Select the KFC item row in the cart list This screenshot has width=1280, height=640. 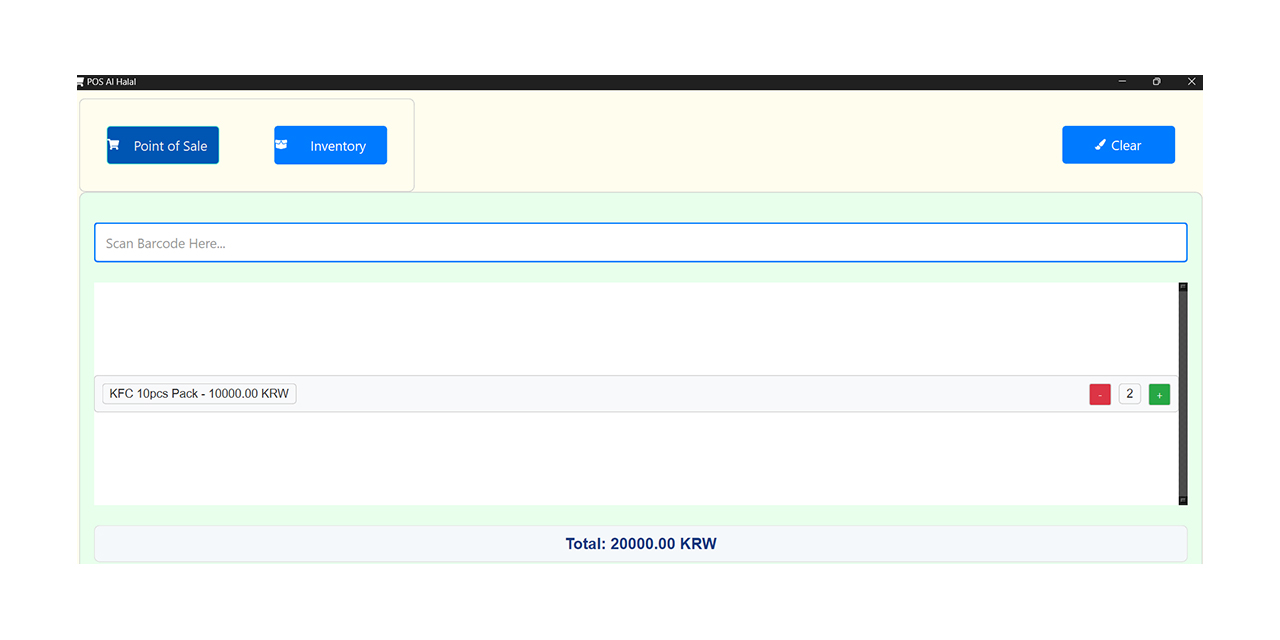[x=640, y=393]
